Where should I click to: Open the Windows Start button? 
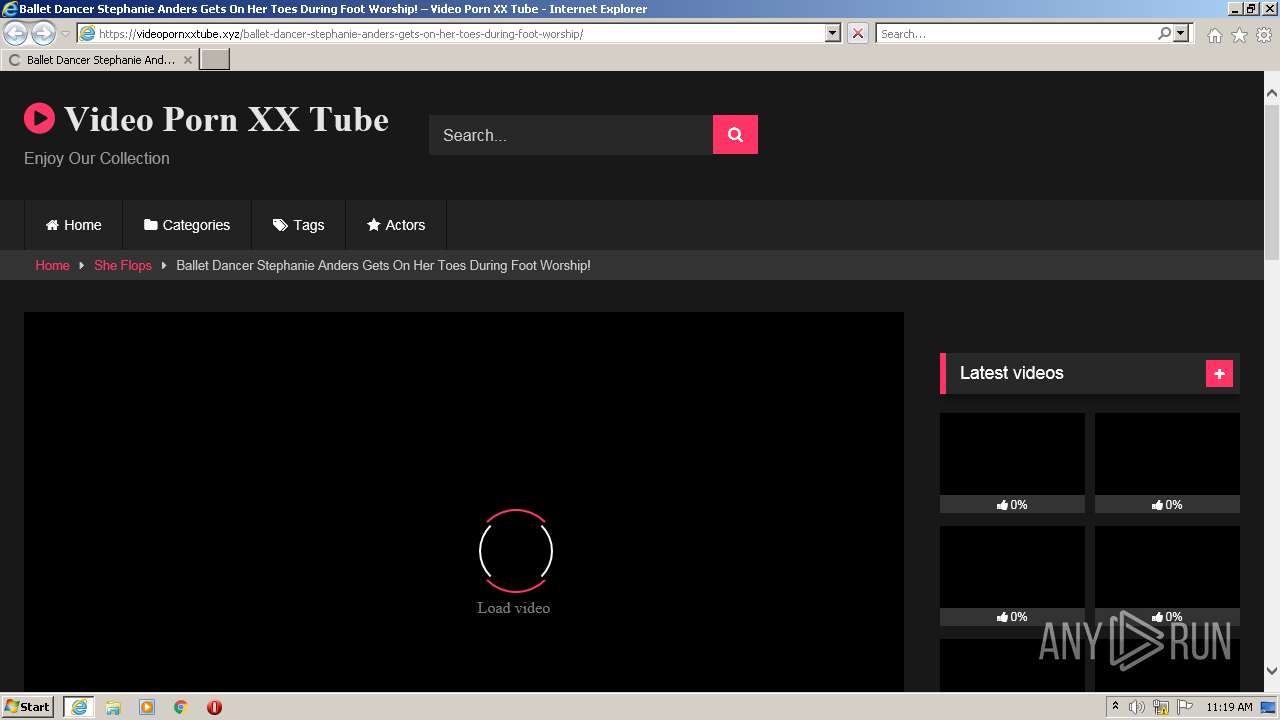(27, 707)
